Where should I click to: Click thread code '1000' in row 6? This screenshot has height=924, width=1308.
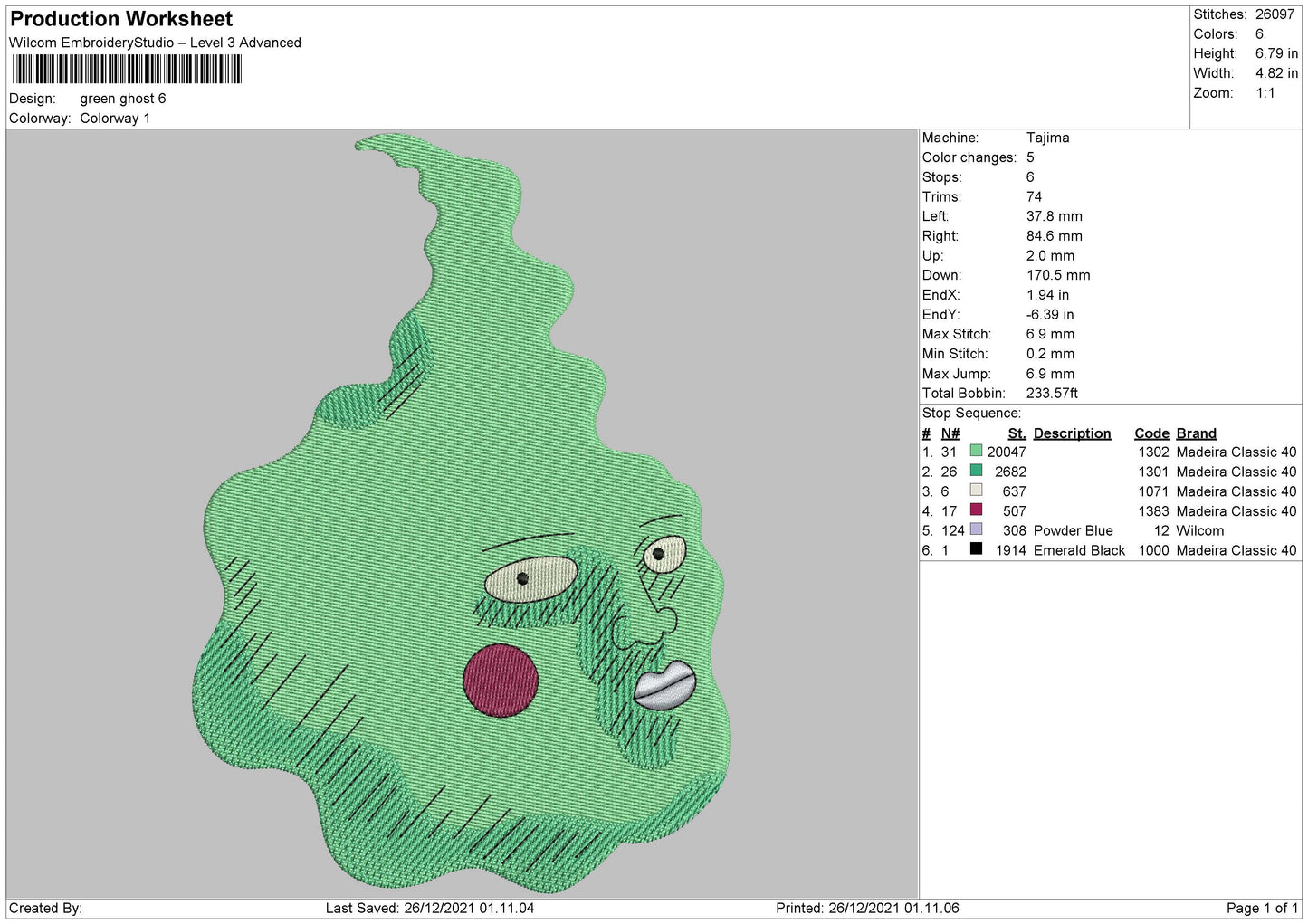coord(1153,550)
